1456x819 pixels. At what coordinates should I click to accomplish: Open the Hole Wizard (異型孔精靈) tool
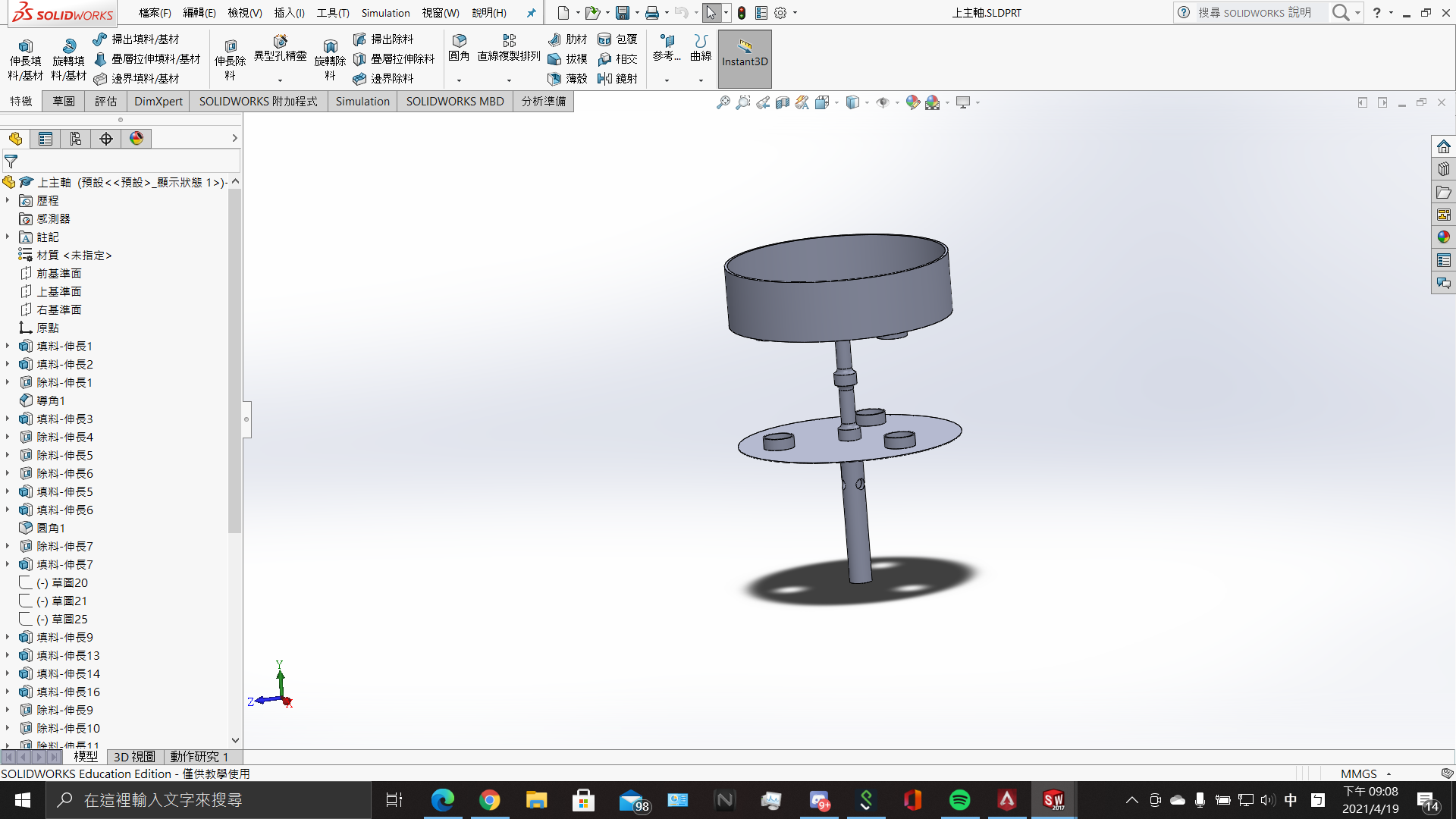tap(280, 41)
